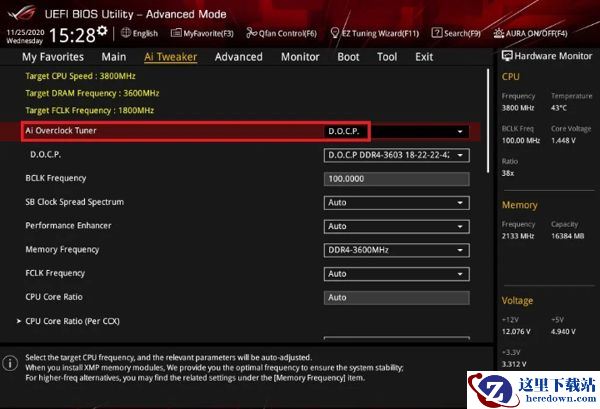The width and height of the screenshot is (600, 409).
Task: Click the 16384 MB capacity value
Action: click(x=567, y=236)
